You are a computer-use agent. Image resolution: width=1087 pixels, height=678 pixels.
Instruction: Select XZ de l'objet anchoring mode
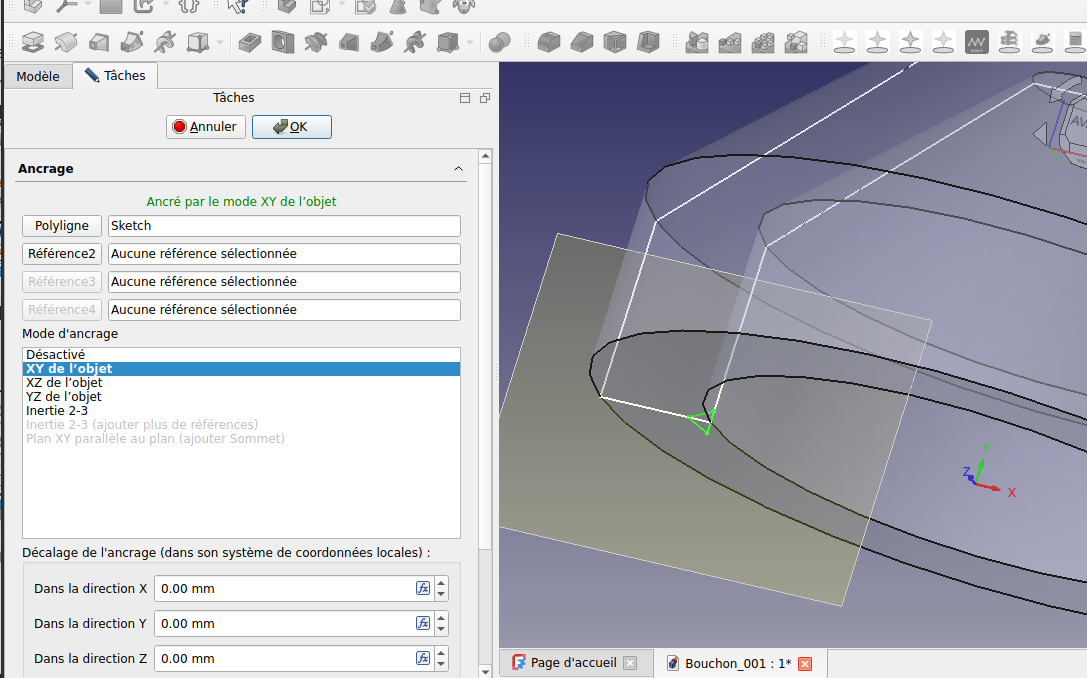point(241,383)
